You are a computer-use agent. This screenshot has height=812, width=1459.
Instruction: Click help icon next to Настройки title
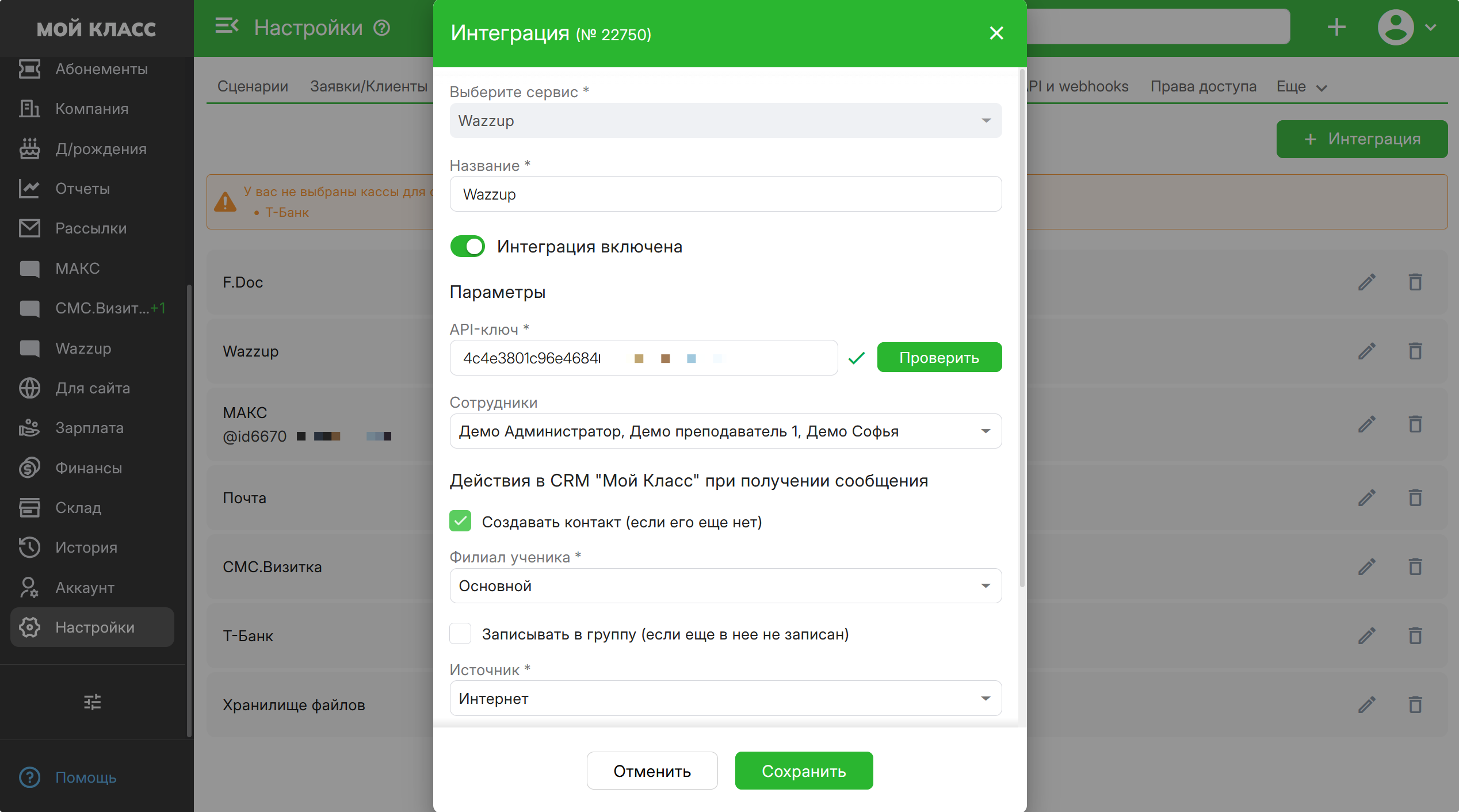tap(382, 28)
